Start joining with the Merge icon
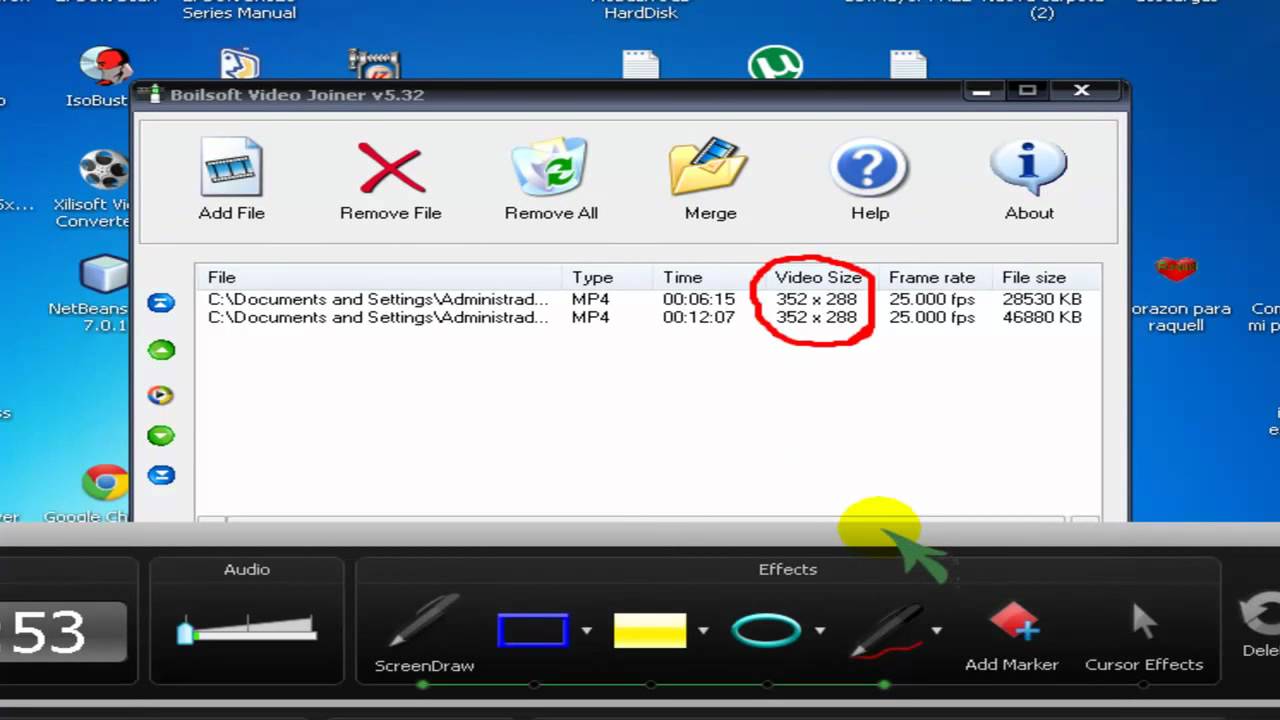The height and width of the screenshot is (720, 1280). coord(710,167)
